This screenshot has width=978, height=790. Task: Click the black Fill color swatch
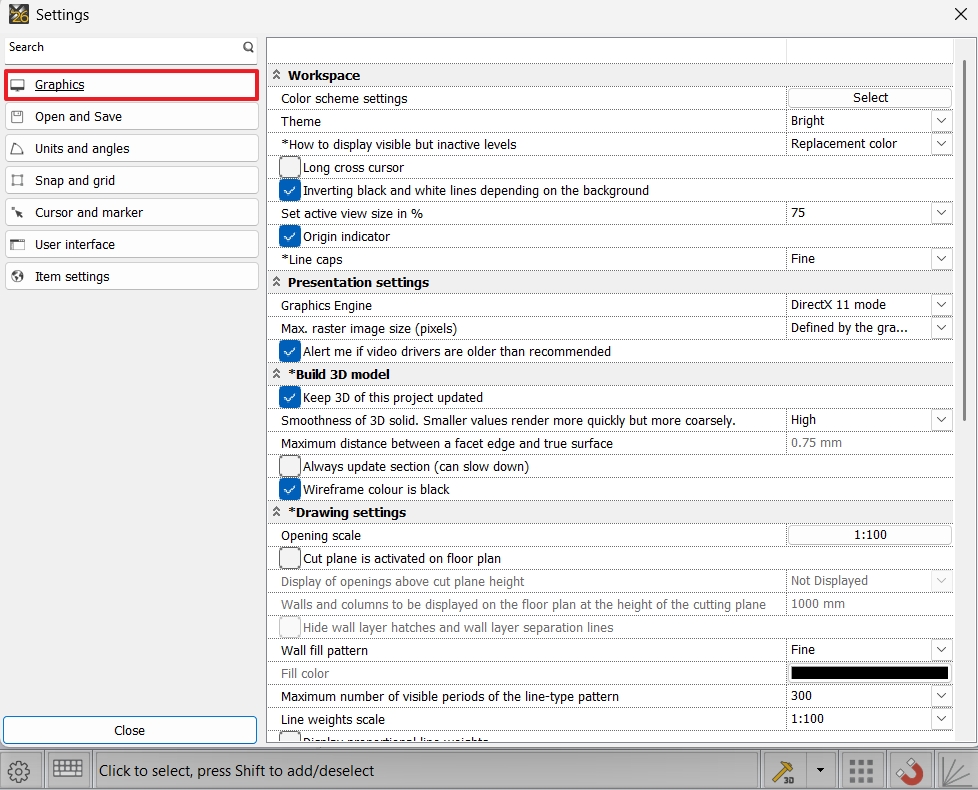click(x=869, y=674)
